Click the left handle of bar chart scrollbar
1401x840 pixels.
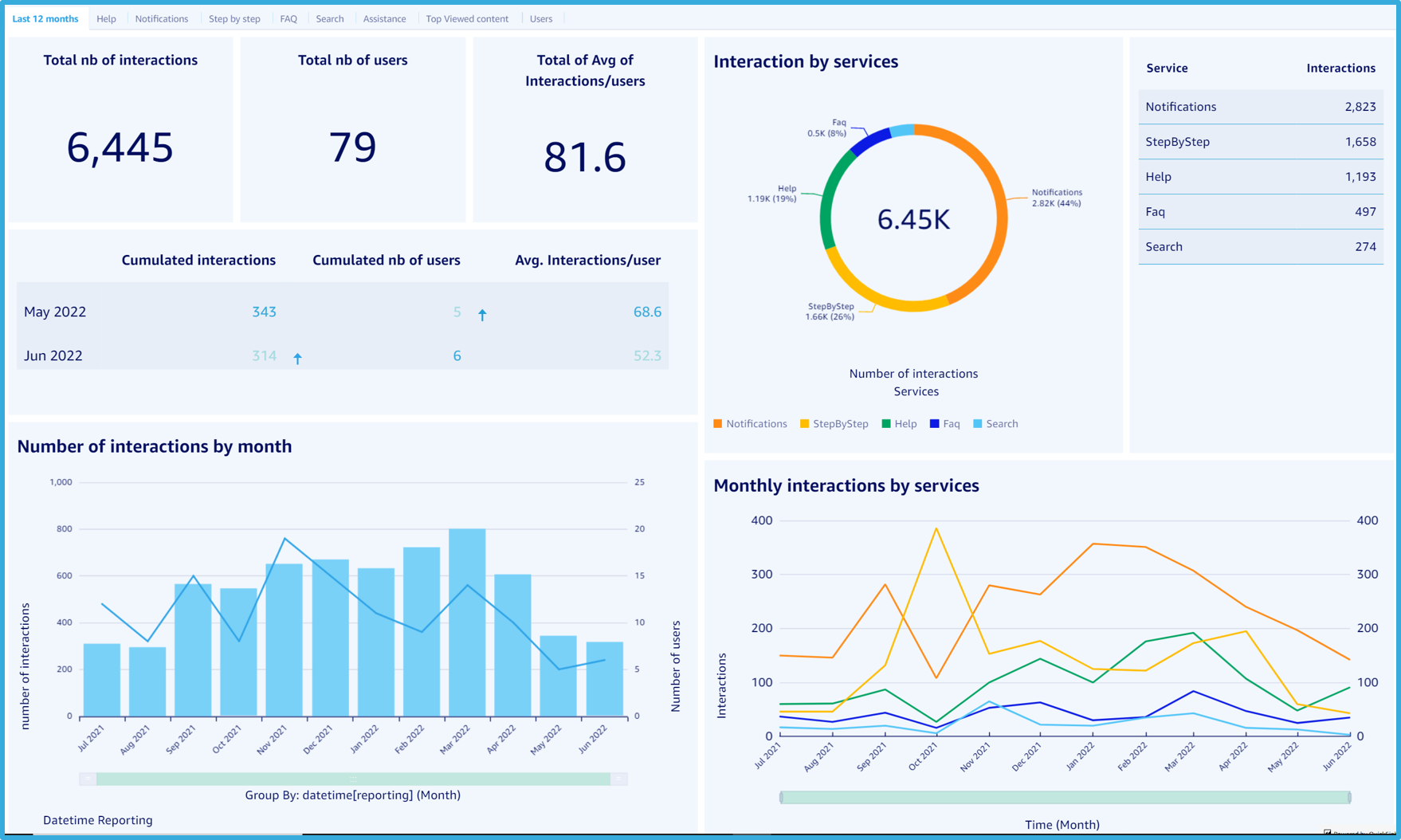coord(88,779)
